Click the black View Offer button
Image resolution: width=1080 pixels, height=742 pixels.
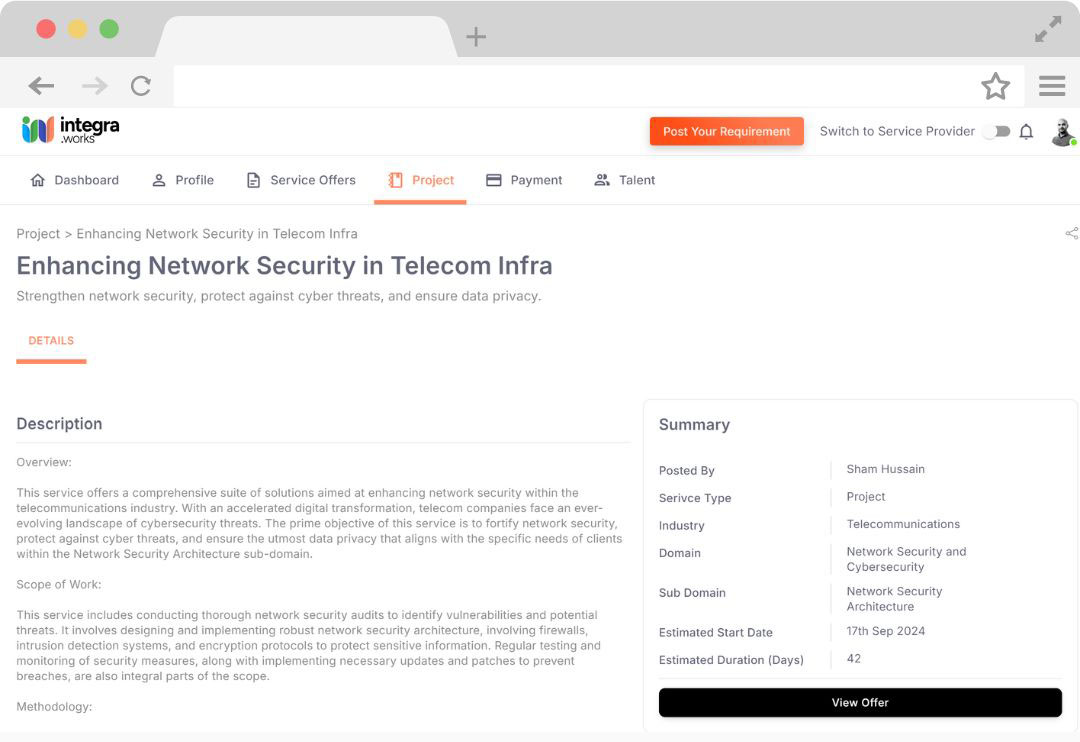click(860, 703)
